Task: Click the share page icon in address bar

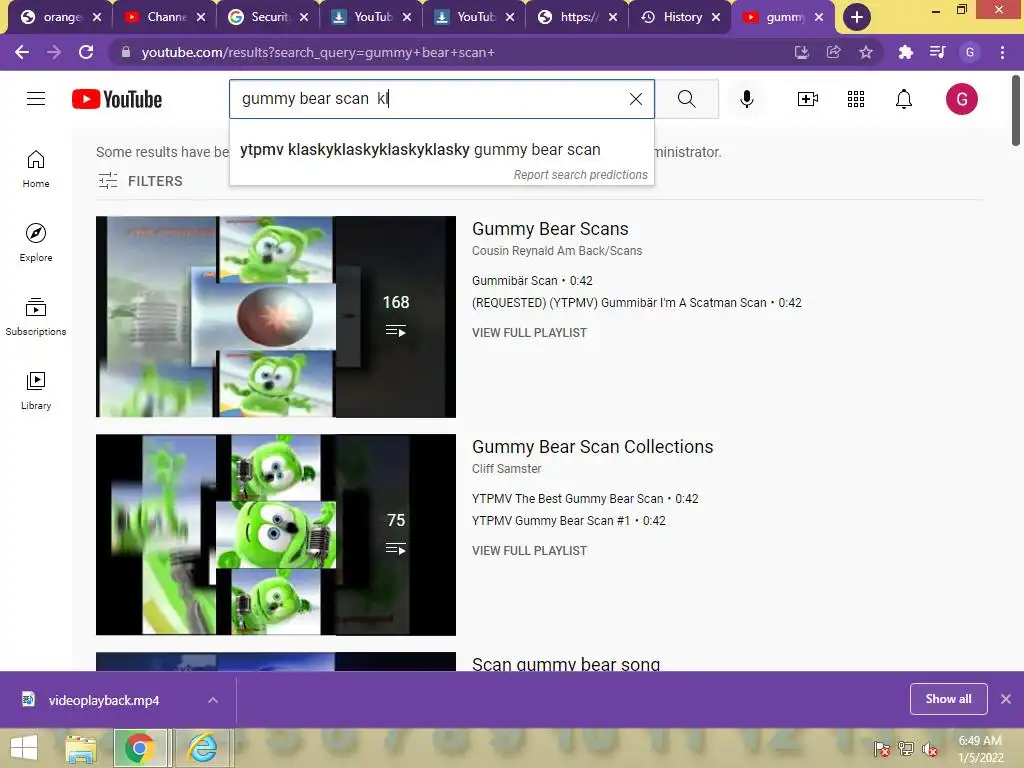Action: click(x=833, y=52)
